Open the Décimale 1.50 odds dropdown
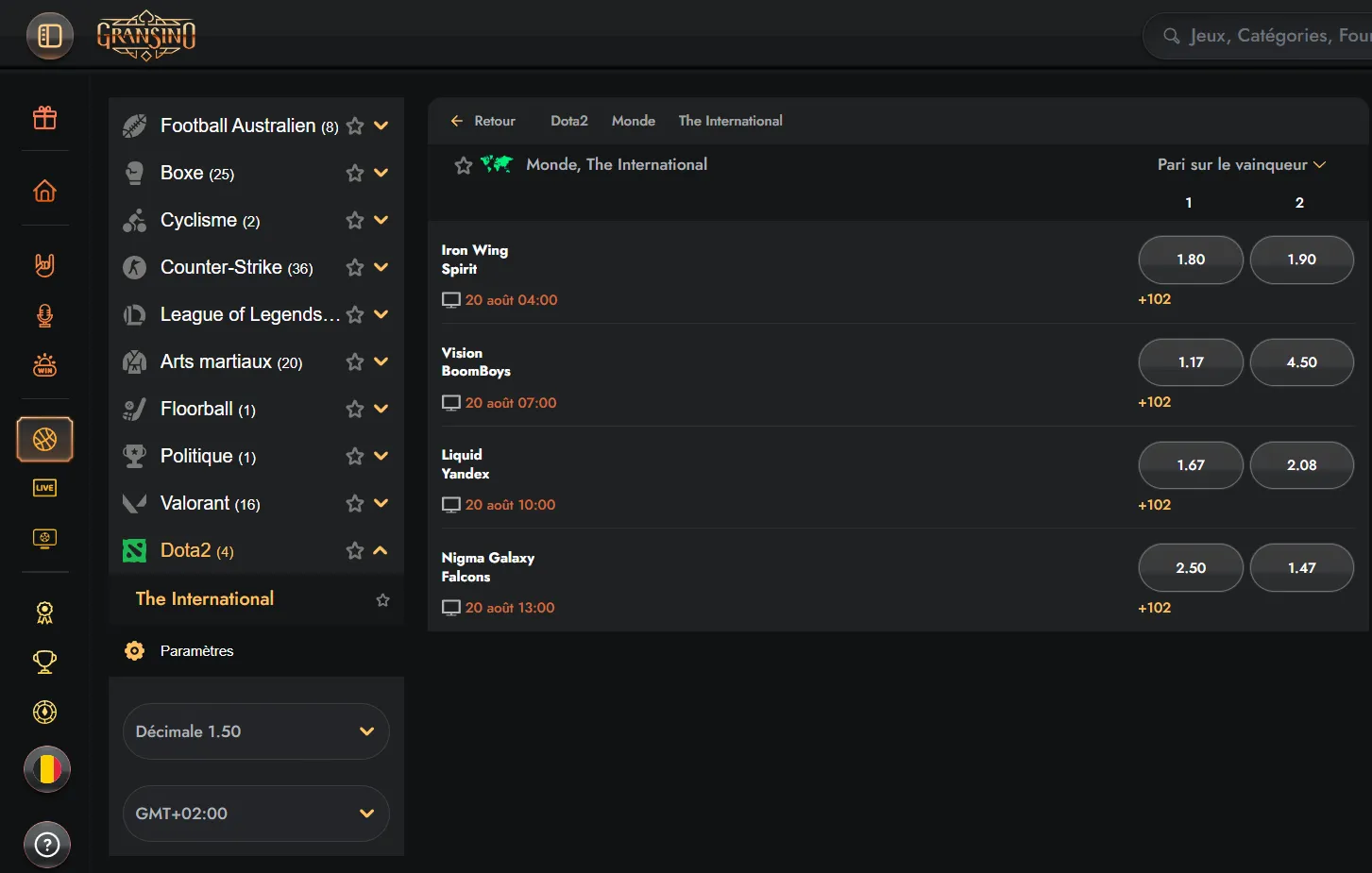The height and width of the screenshot is (873, 1372). click(256, 731)
